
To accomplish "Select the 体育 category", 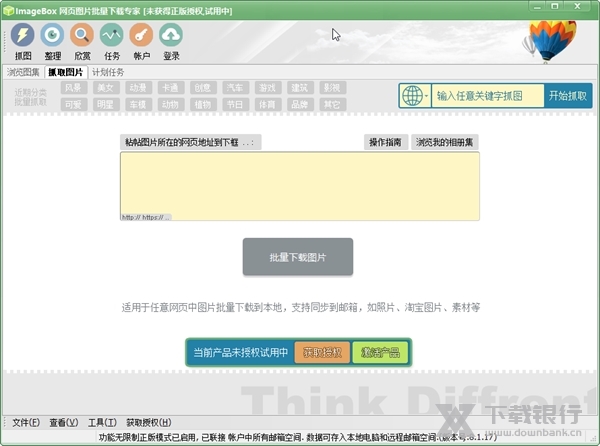I will (x=268, y=104).
